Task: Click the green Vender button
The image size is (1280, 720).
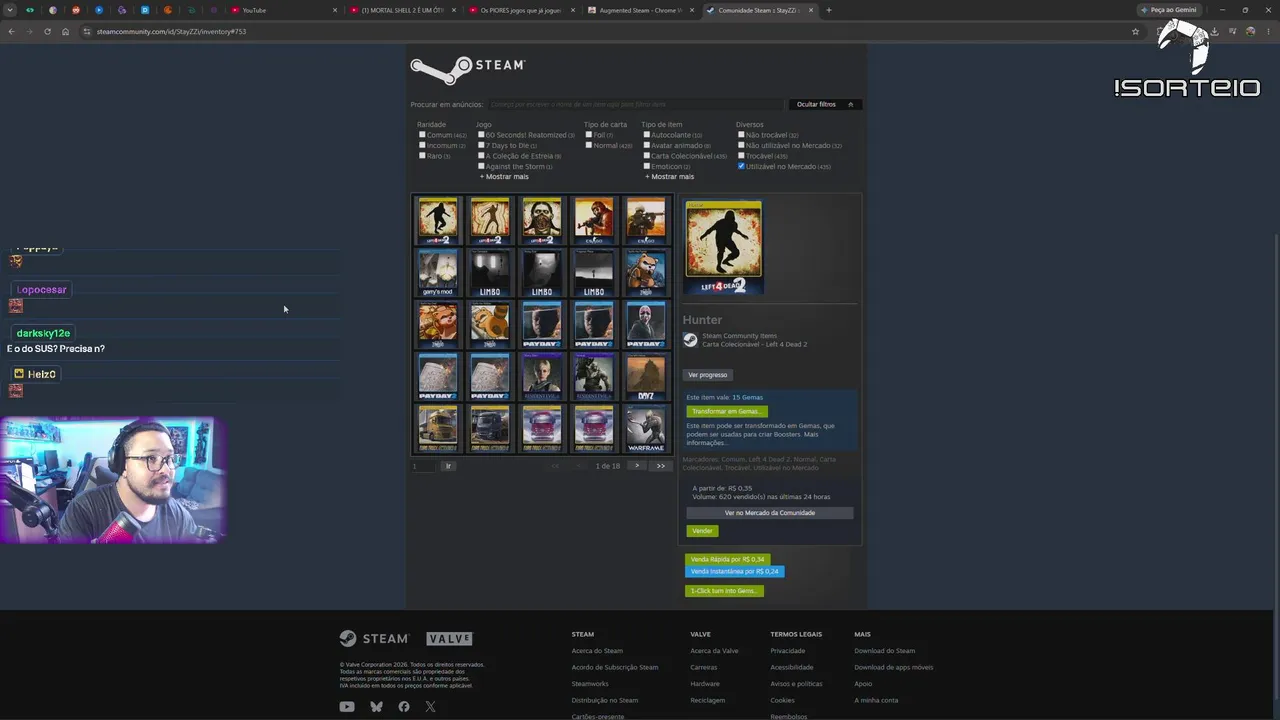Action: tap(702, 531)
